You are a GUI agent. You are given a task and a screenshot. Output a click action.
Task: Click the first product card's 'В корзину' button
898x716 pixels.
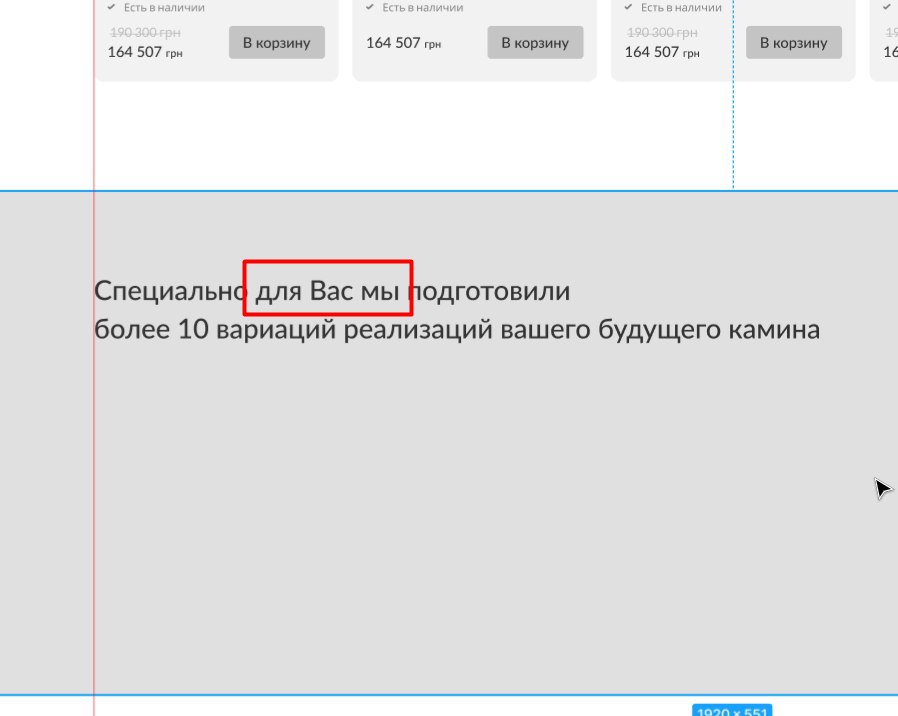pos(277,42)
